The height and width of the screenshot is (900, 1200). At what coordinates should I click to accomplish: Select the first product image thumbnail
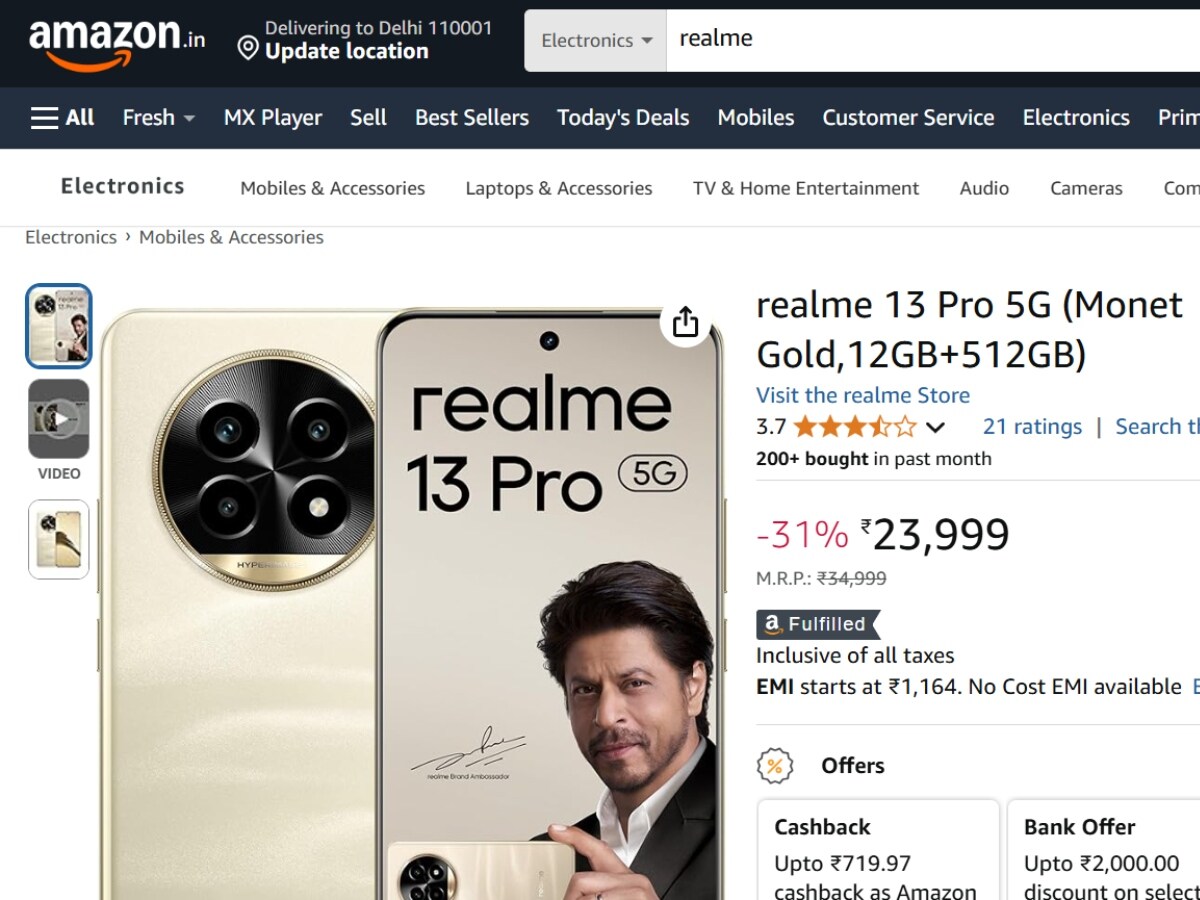[x=59, y=326]
